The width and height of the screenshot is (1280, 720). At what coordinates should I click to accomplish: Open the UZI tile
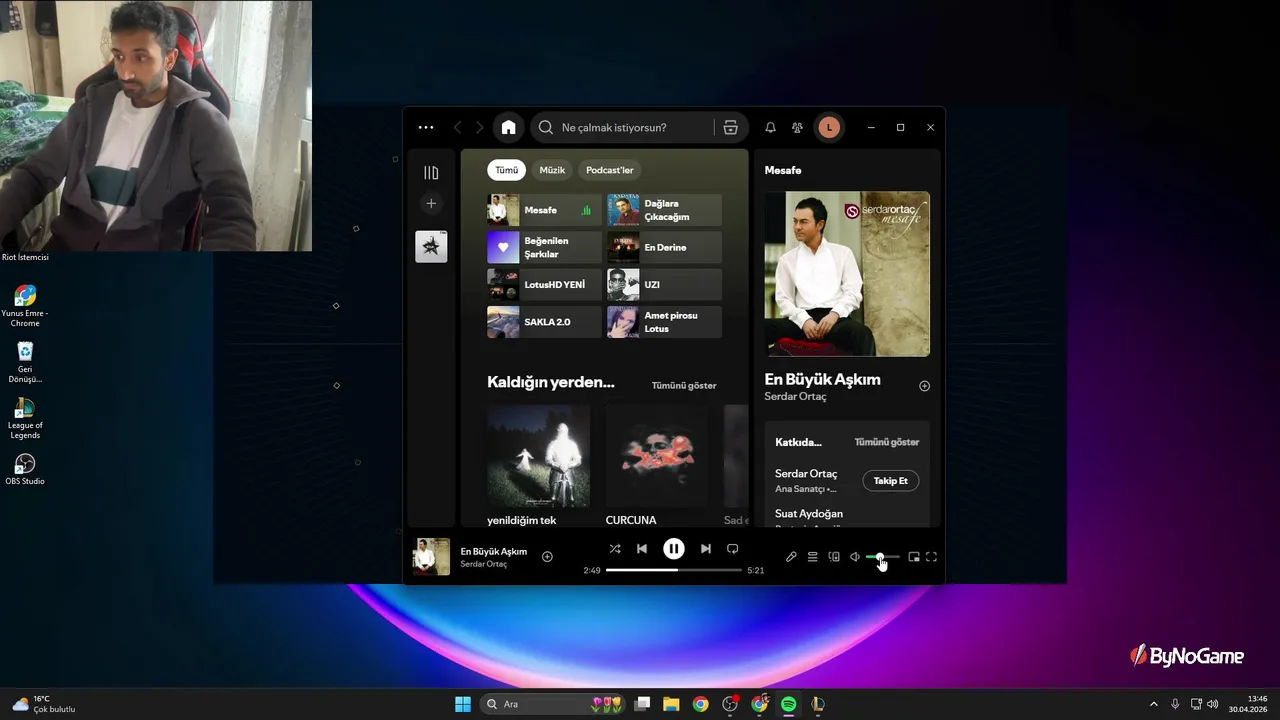pyautogui.click(x=664, y=284)
